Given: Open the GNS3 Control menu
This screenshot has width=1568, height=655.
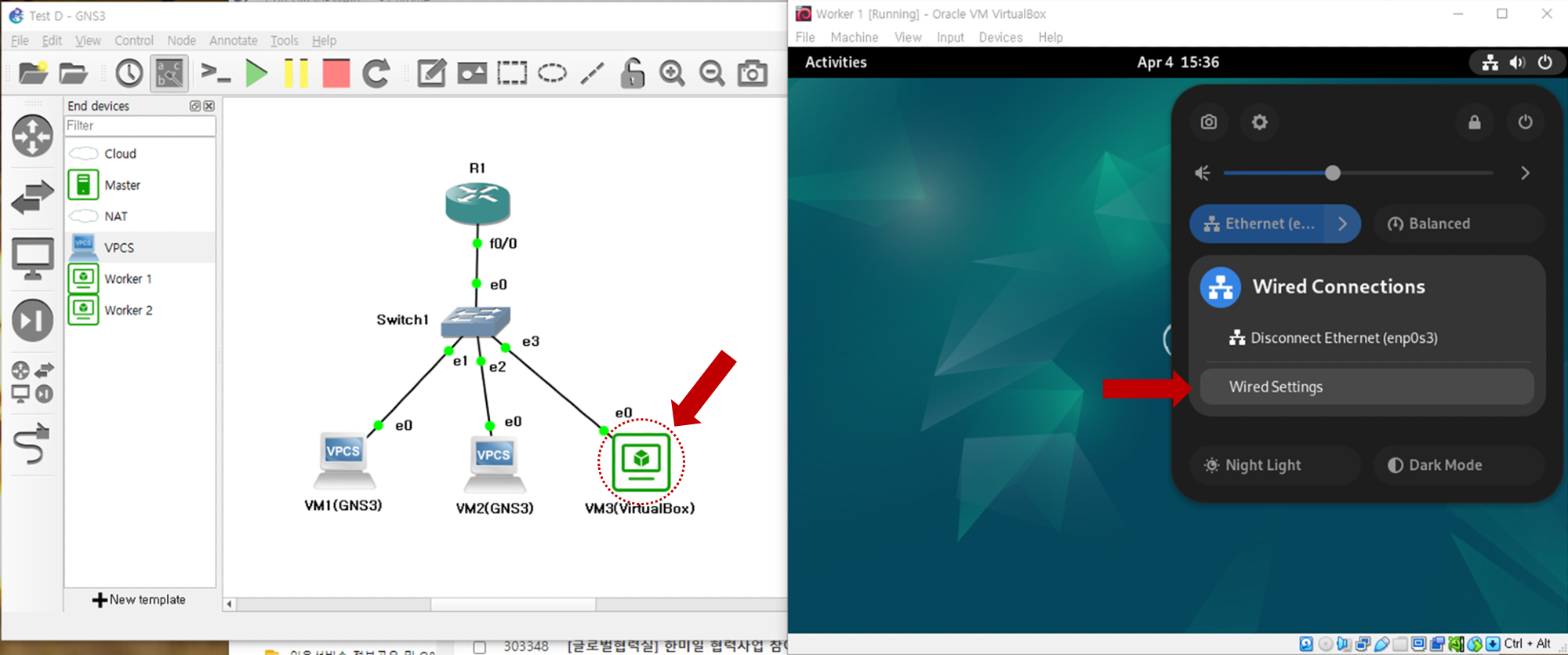Looking at the screenshot, I should click(134, 40).
